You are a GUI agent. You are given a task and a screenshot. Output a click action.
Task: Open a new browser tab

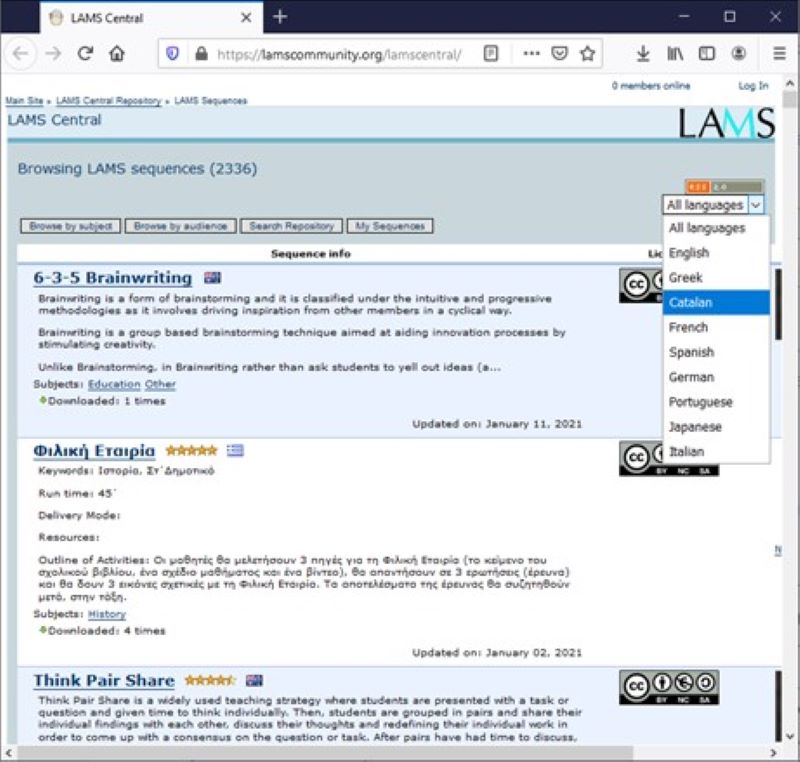(x=280, y=17)
